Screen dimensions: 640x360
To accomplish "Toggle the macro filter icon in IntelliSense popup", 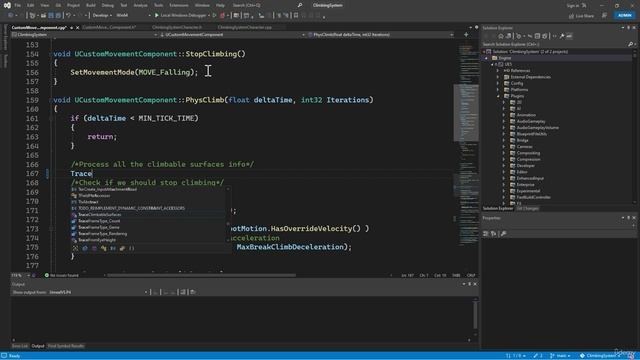I will 113,248.
